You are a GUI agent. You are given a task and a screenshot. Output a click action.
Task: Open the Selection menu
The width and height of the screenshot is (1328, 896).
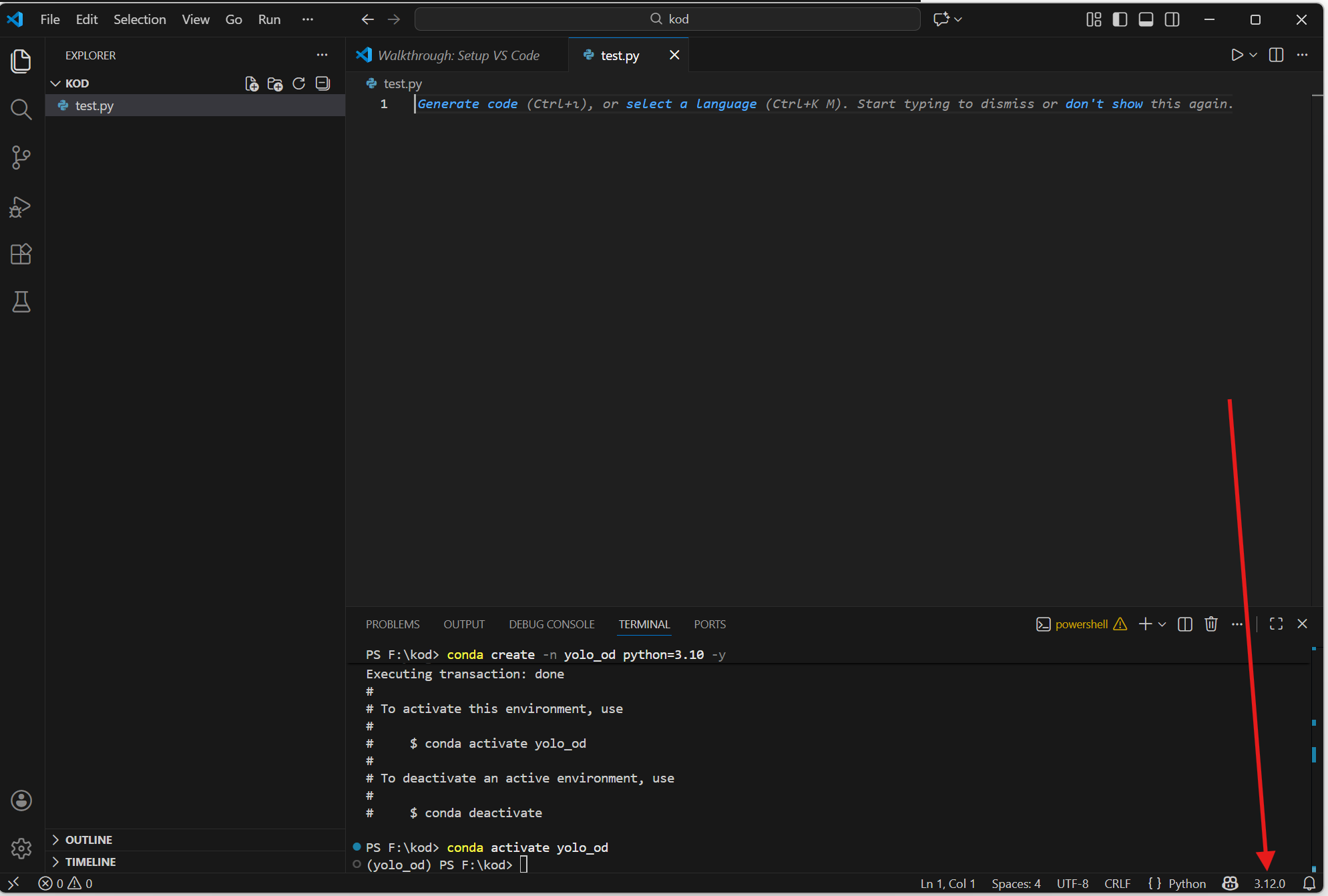(x=140, y=19)
